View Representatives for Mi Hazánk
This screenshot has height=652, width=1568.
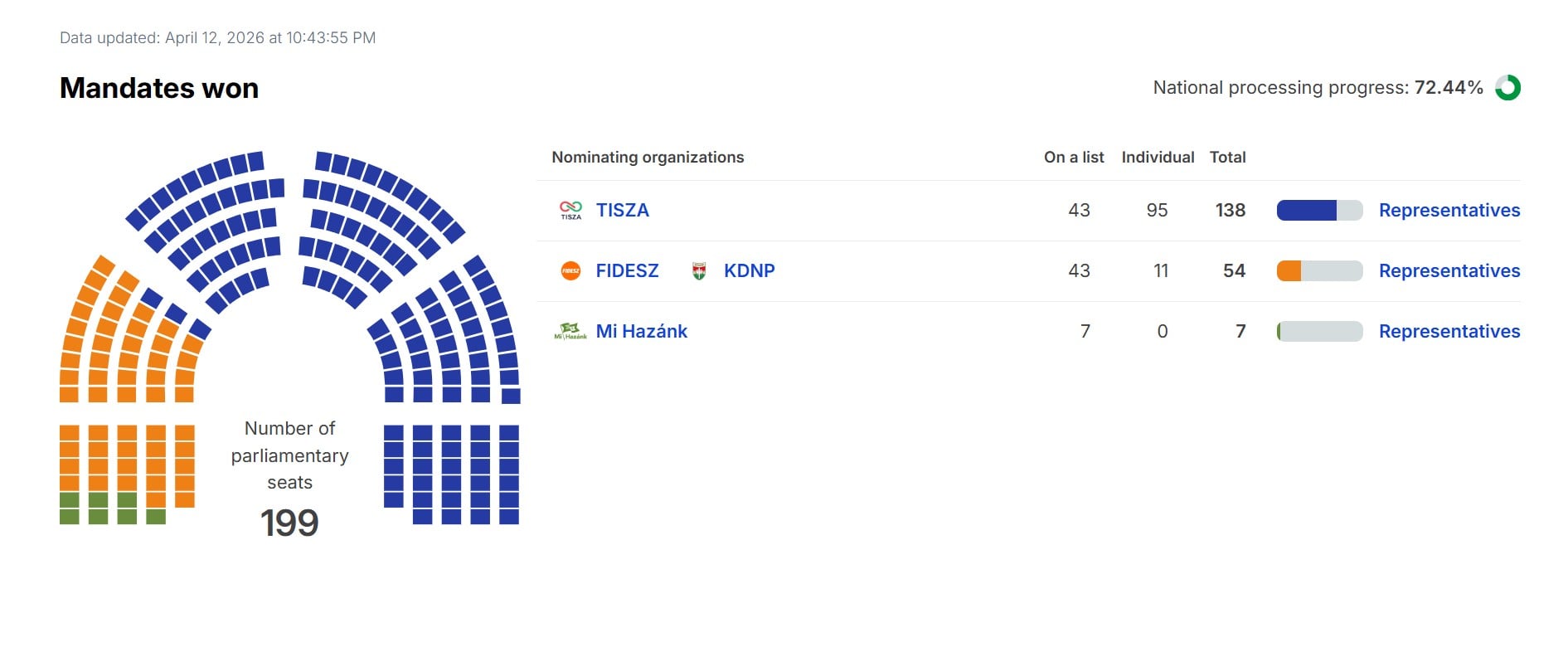click(1449, 332)
